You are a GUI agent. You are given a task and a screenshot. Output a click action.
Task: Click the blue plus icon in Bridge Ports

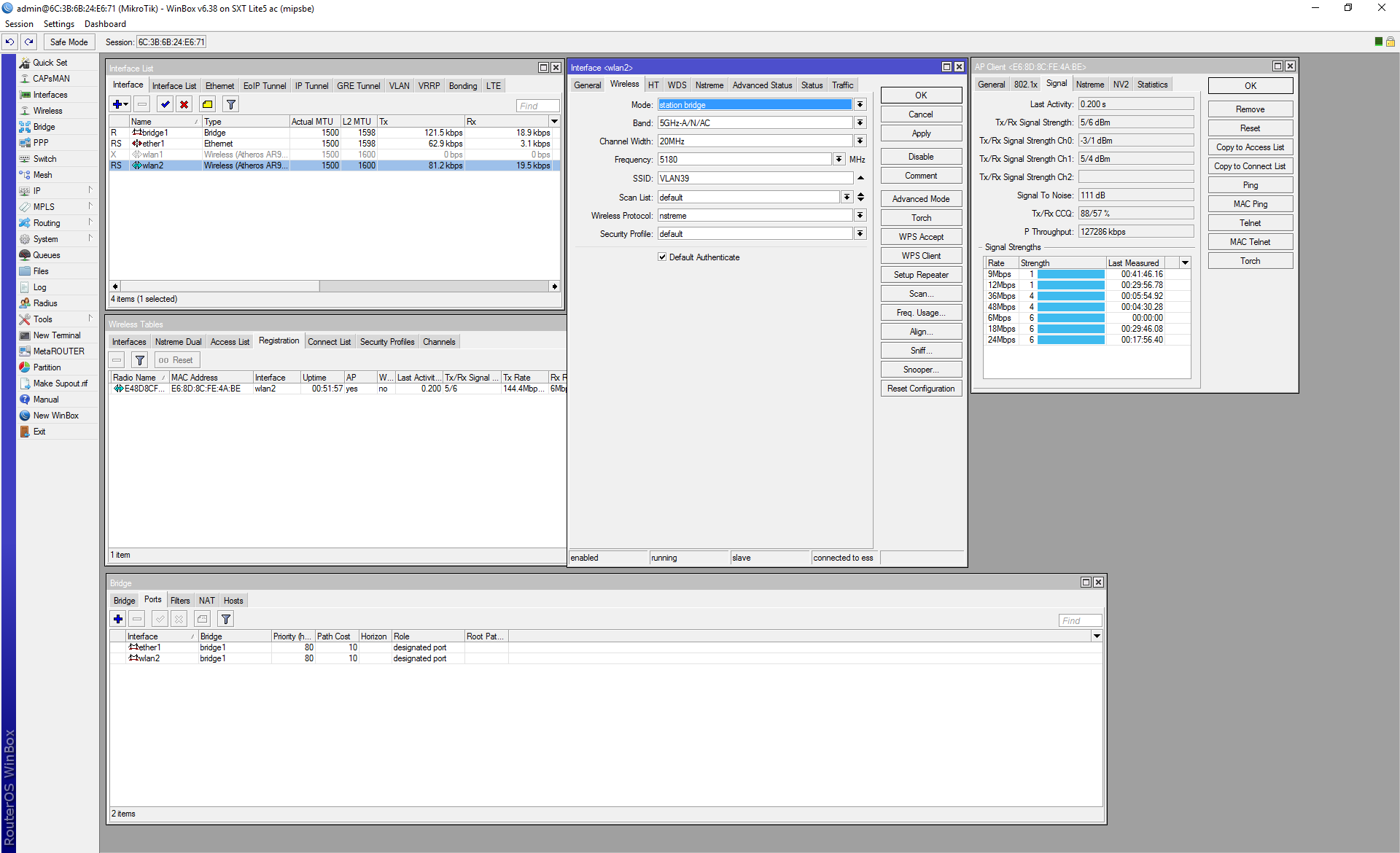coord(118,619)
